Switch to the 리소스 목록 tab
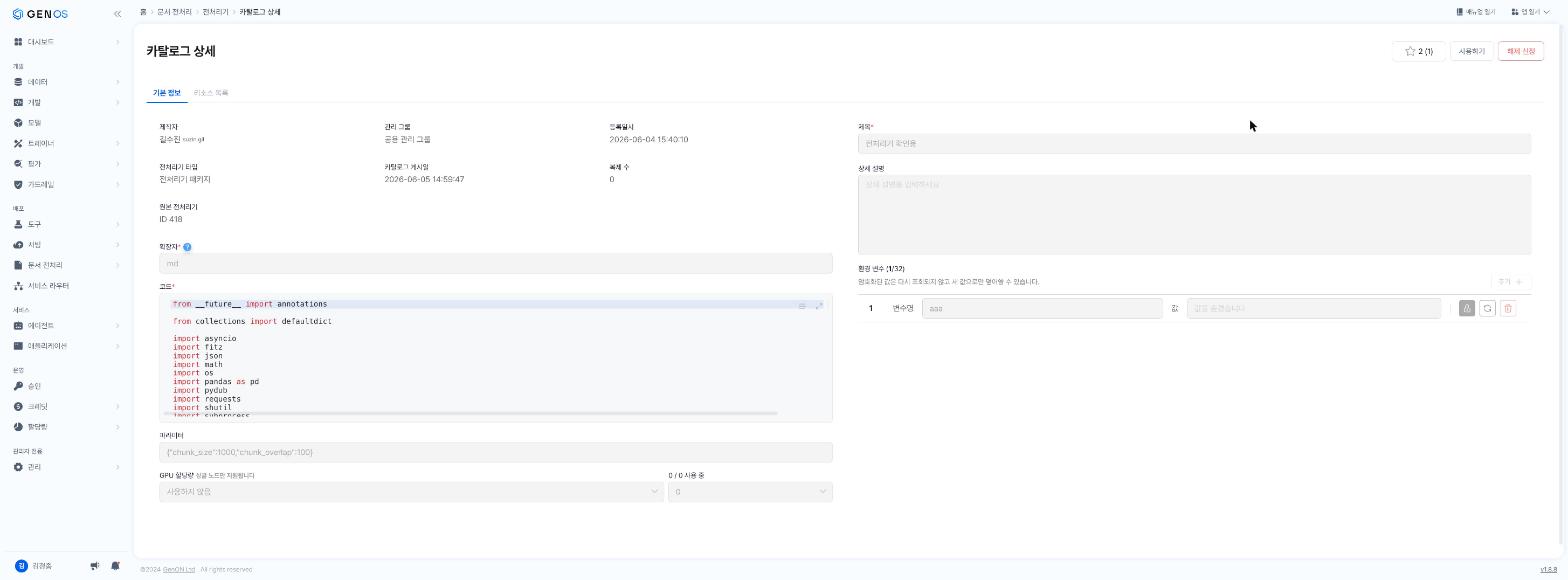 211,93
